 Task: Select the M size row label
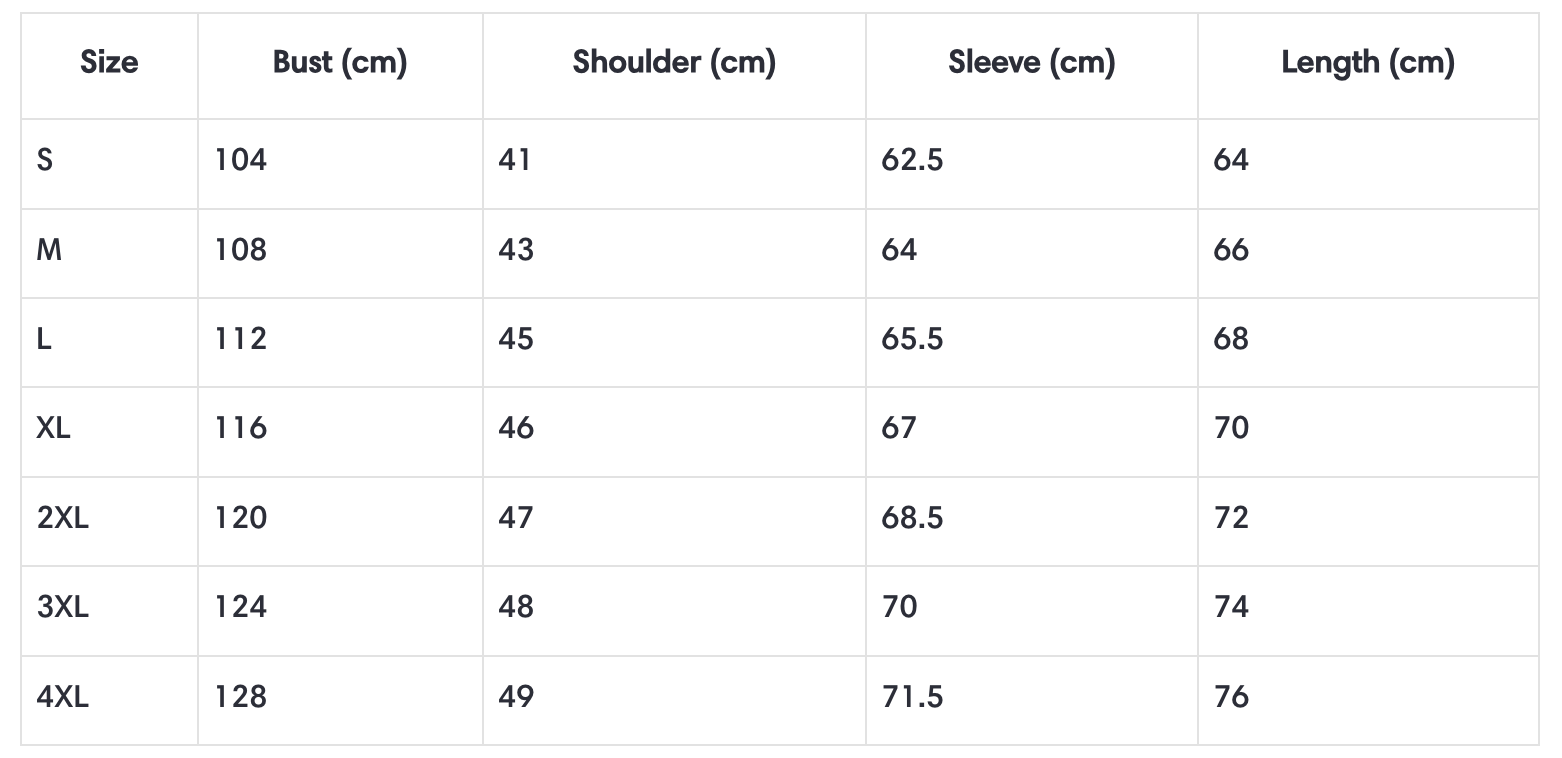pos(49,249)
